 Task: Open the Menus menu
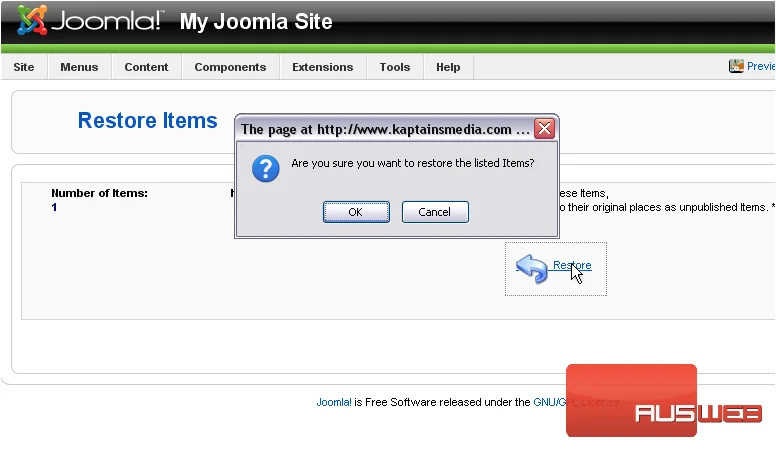click(x=79, y=67)
